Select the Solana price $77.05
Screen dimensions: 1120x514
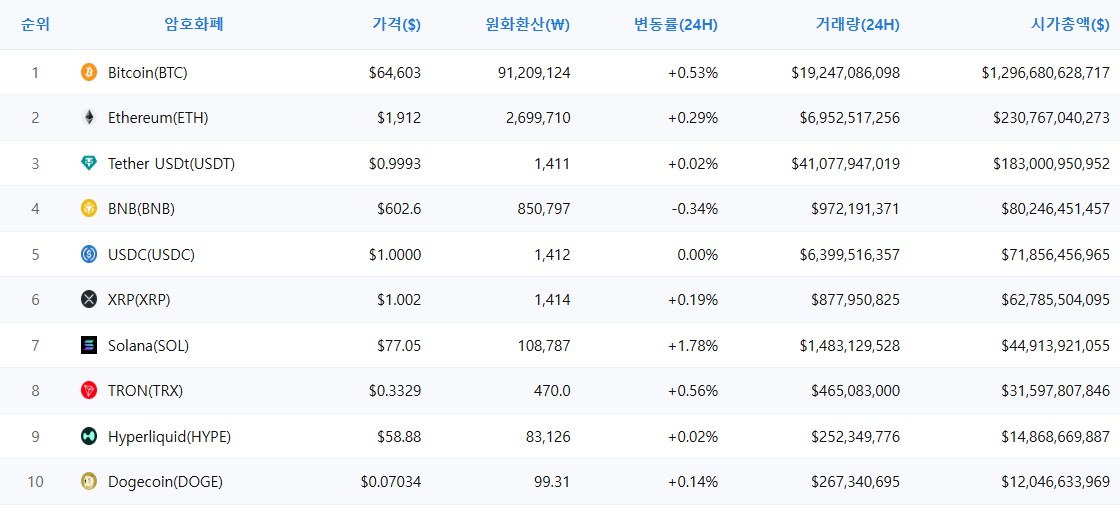[x=399, y=346]
